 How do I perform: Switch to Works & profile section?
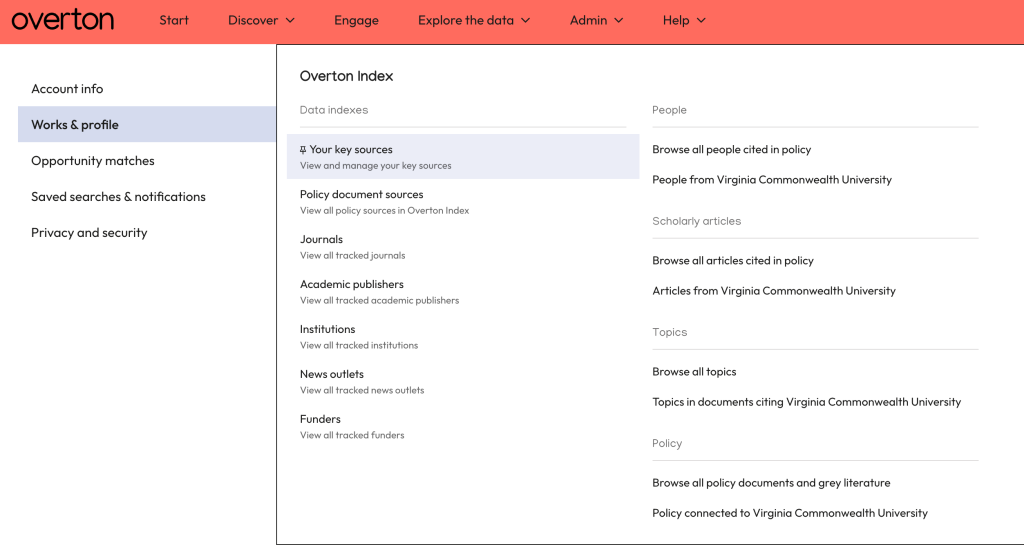pos(75,125)
